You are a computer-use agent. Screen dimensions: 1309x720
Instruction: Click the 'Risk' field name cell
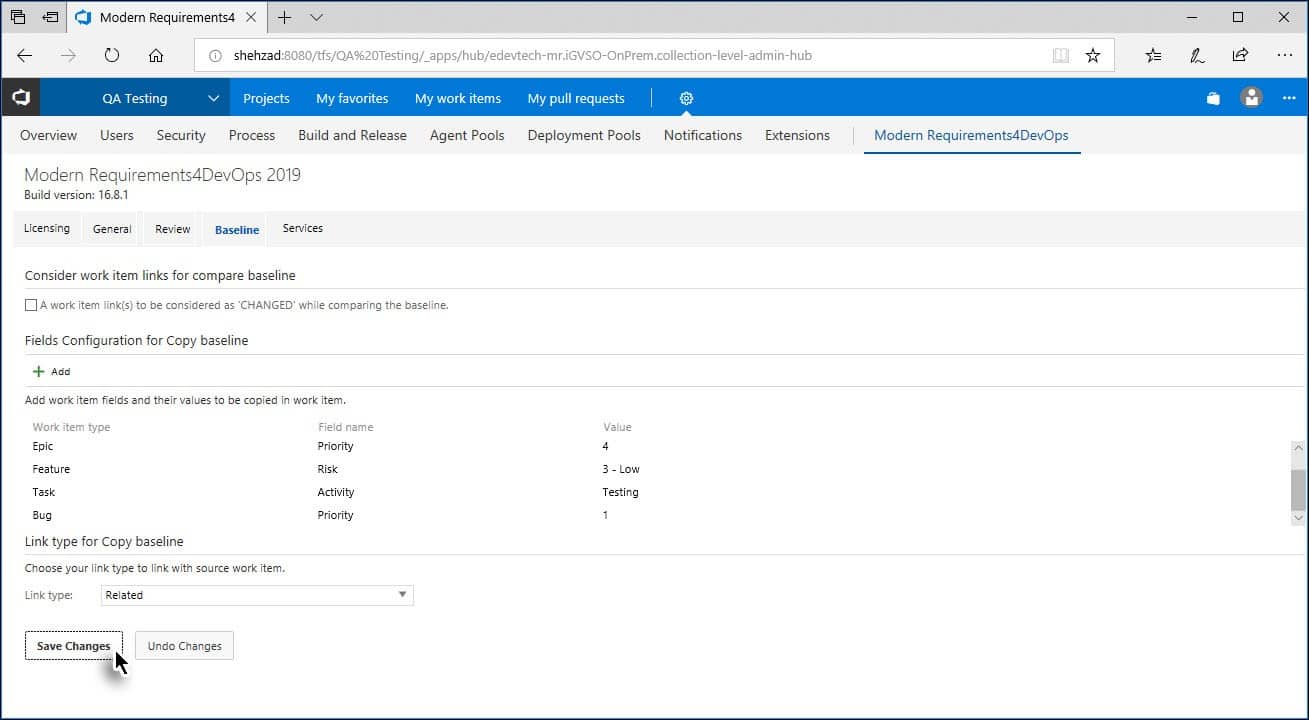point(328,469)
